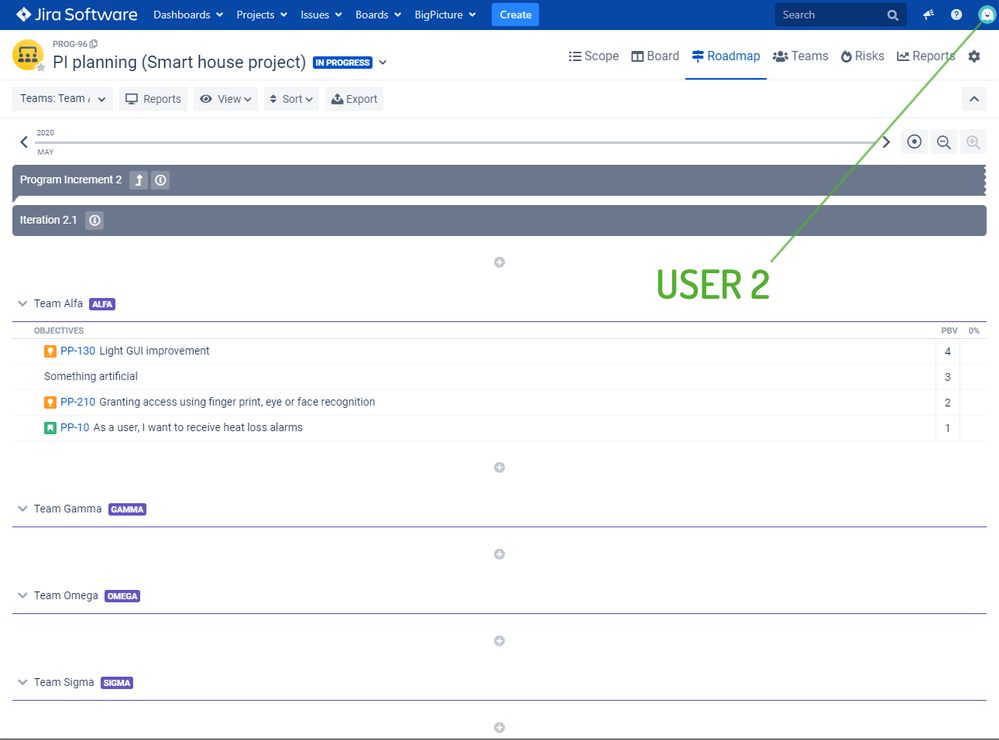Select the Something artificial objective

(x=91, y=376)
